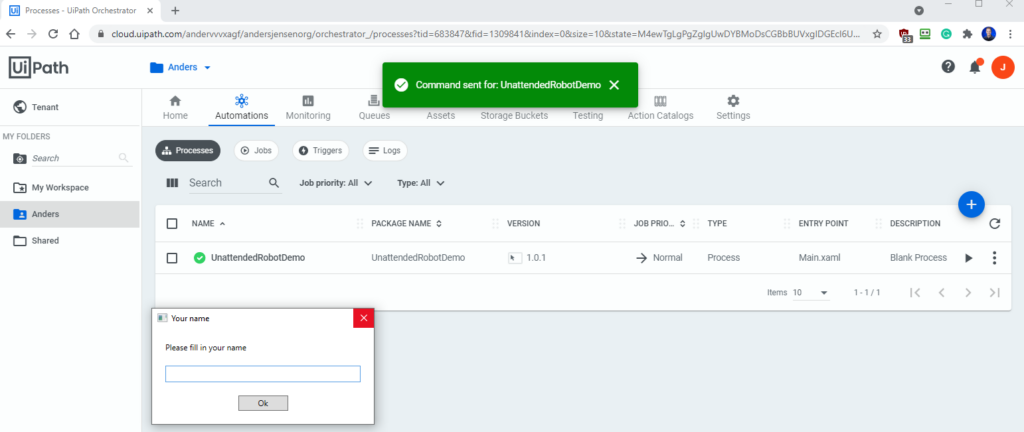Click the 1.0.1 version cell

pyautogui.click(x=536, y=258)
